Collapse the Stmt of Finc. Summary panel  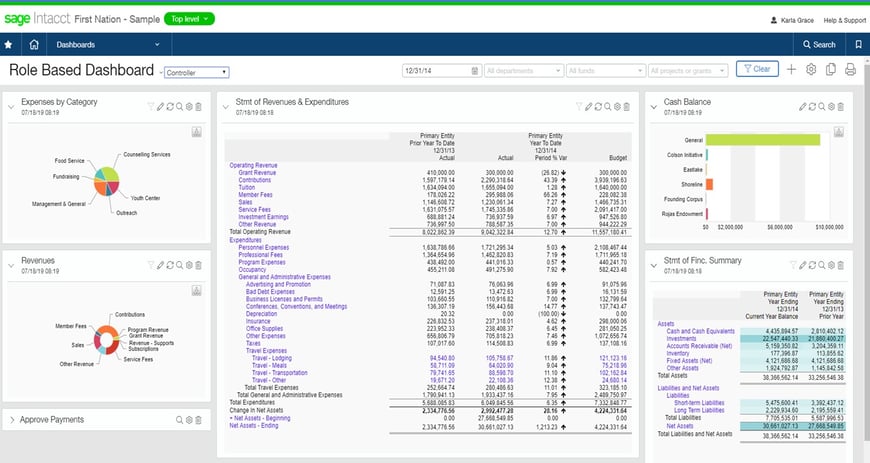(x=654, y=265)
